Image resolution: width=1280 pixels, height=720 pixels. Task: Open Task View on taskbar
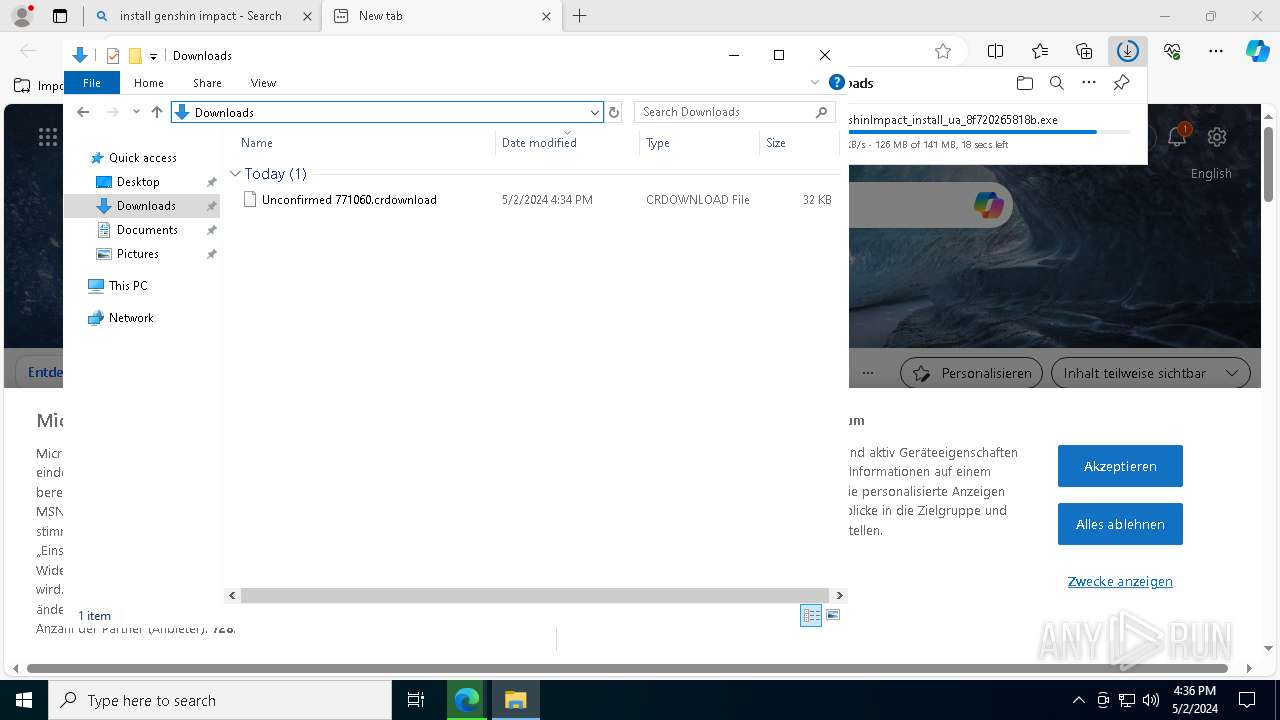click(416, 700)
